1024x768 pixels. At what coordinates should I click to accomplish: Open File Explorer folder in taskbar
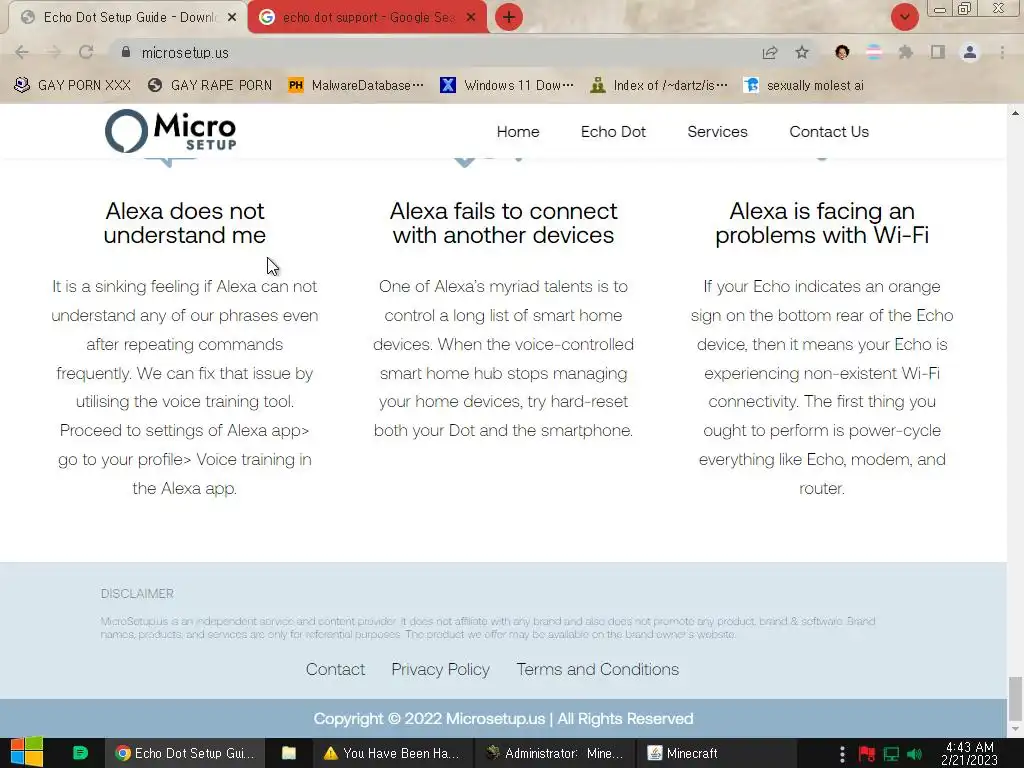click(x=289, y=753)
